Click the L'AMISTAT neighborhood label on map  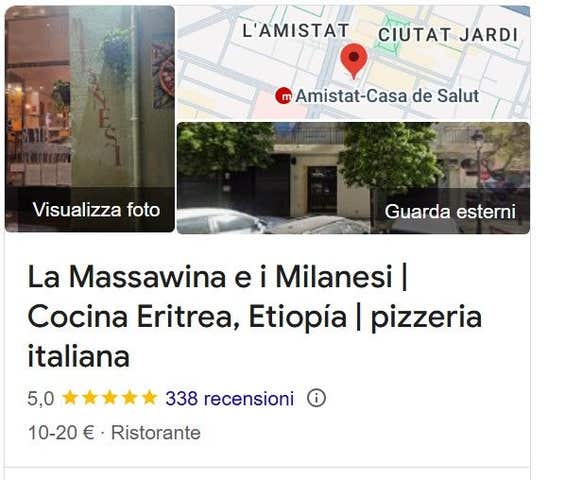point(295,31)
